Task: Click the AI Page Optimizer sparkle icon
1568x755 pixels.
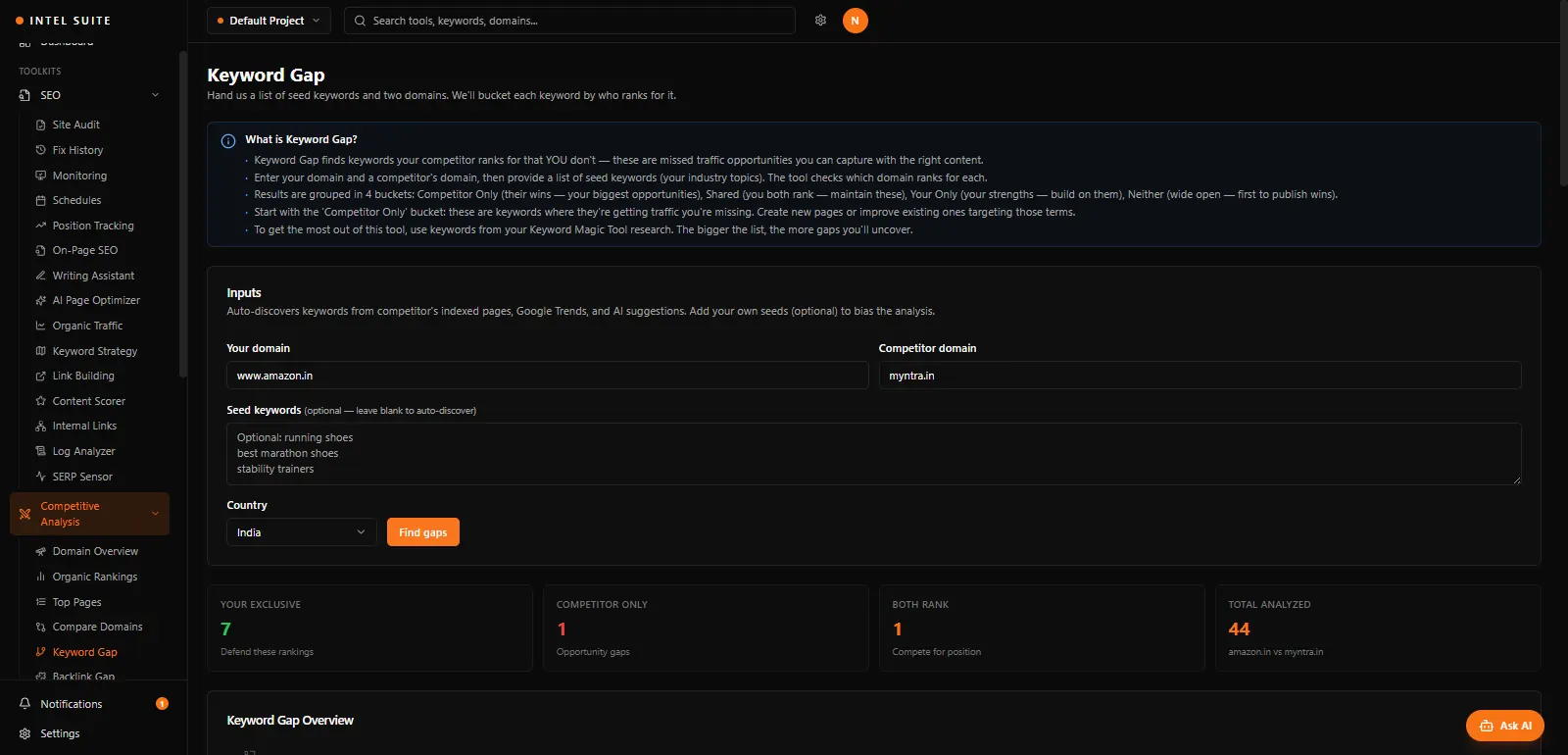Action: click(40, 301)
